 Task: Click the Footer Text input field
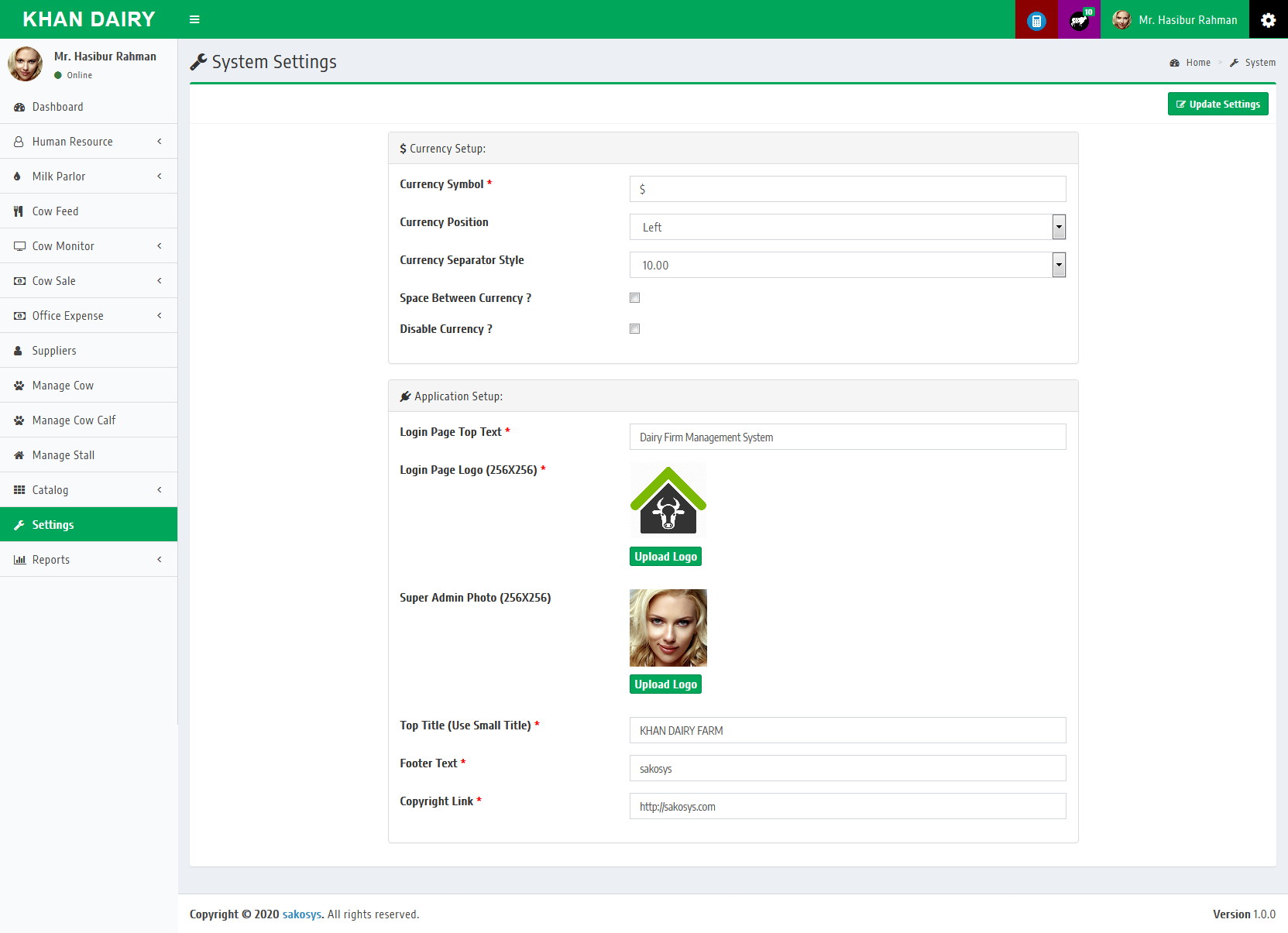tap(847, 768)
